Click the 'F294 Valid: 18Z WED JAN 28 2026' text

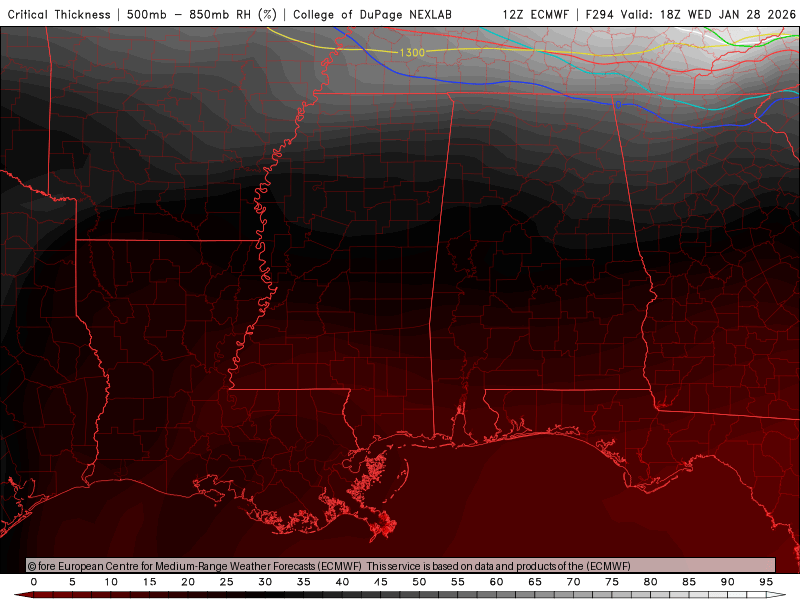coord(691,15)
